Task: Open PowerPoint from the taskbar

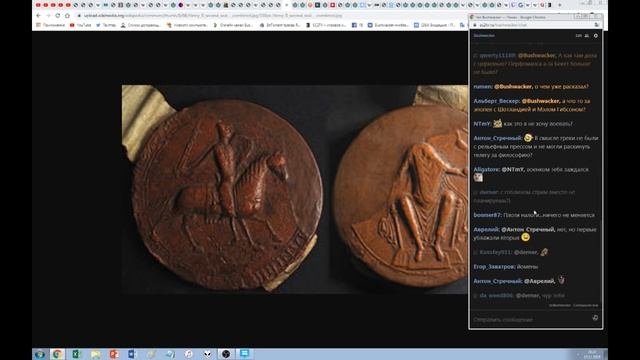Action: click(x=114, y=354)
